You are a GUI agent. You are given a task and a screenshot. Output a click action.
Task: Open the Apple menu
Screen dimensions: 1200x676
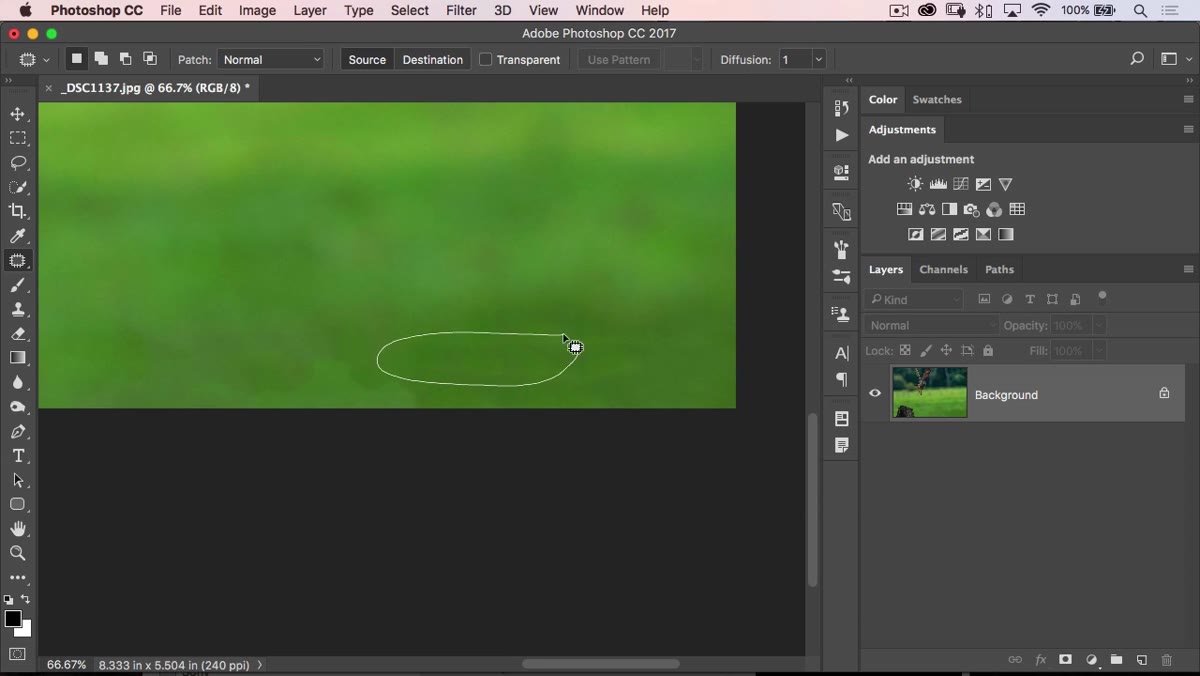point(25,10)
